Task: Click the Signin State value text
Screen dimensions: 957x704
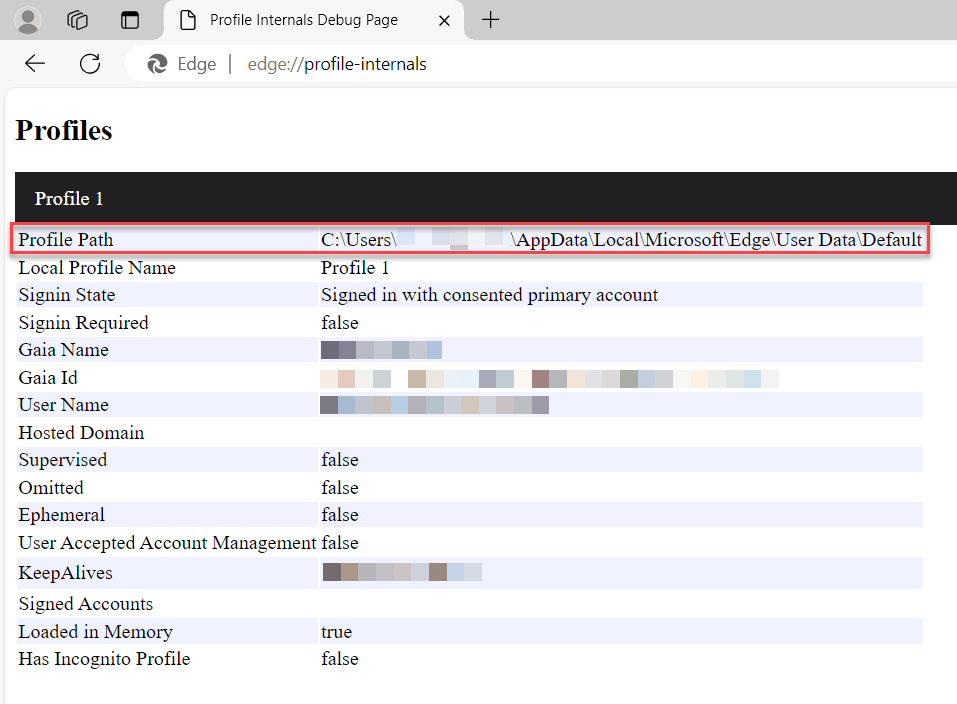Action: point(489,295)
